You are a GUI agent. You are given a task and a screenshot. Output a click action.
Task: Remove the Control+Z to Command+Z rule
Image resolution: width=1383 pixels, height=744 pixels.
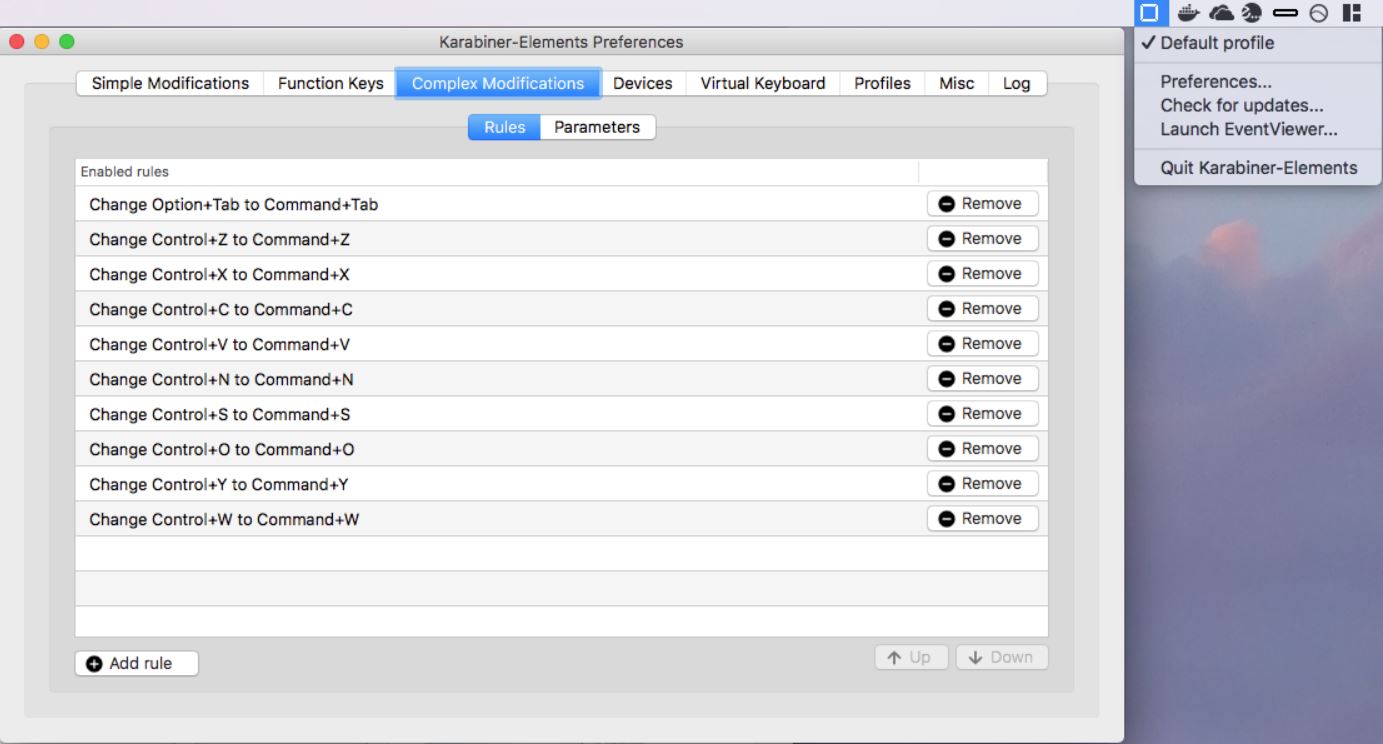pos(982,239)
